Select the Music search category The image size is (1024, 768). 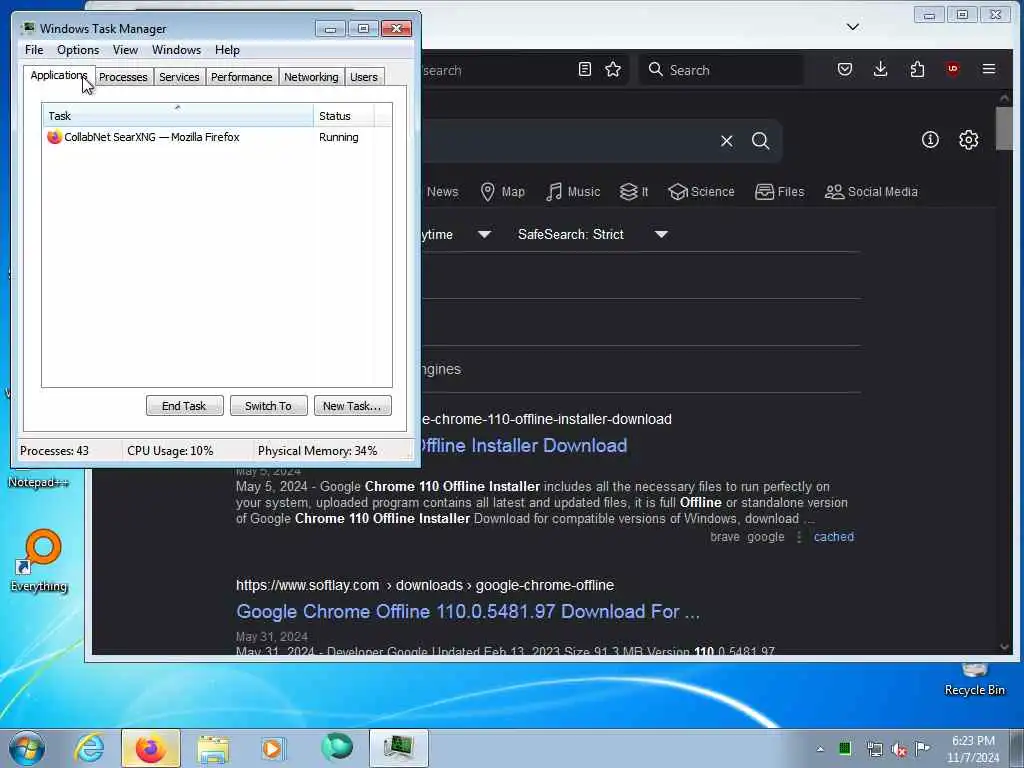(x=573, y=191)
